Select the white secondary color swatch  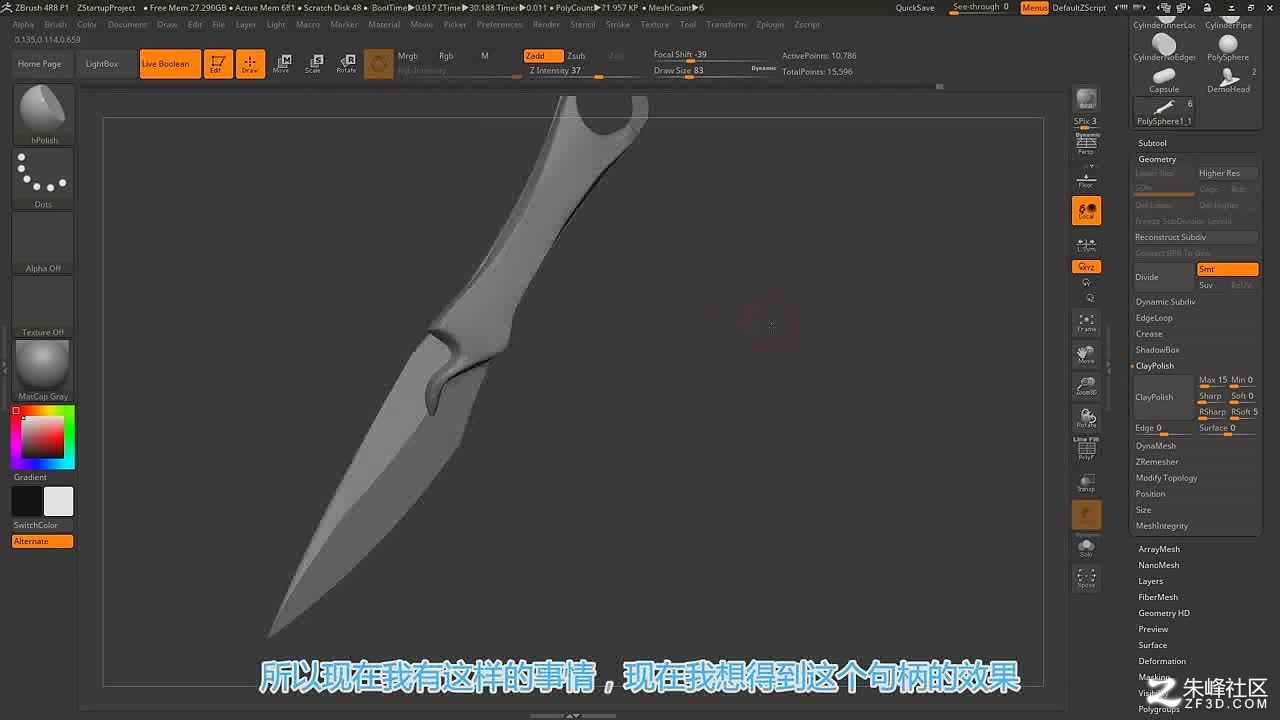coord(58,501)
